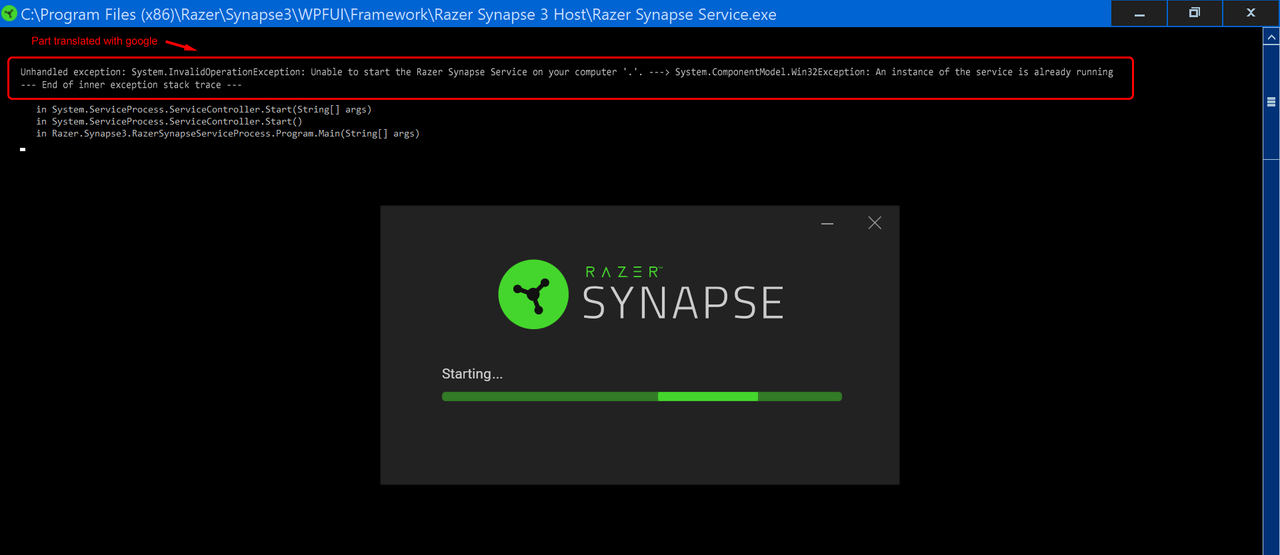This screenshot has width=1280, height=555.
Task: Click the console window vertical scrollbar thumb
Action: pos(1272,102)
